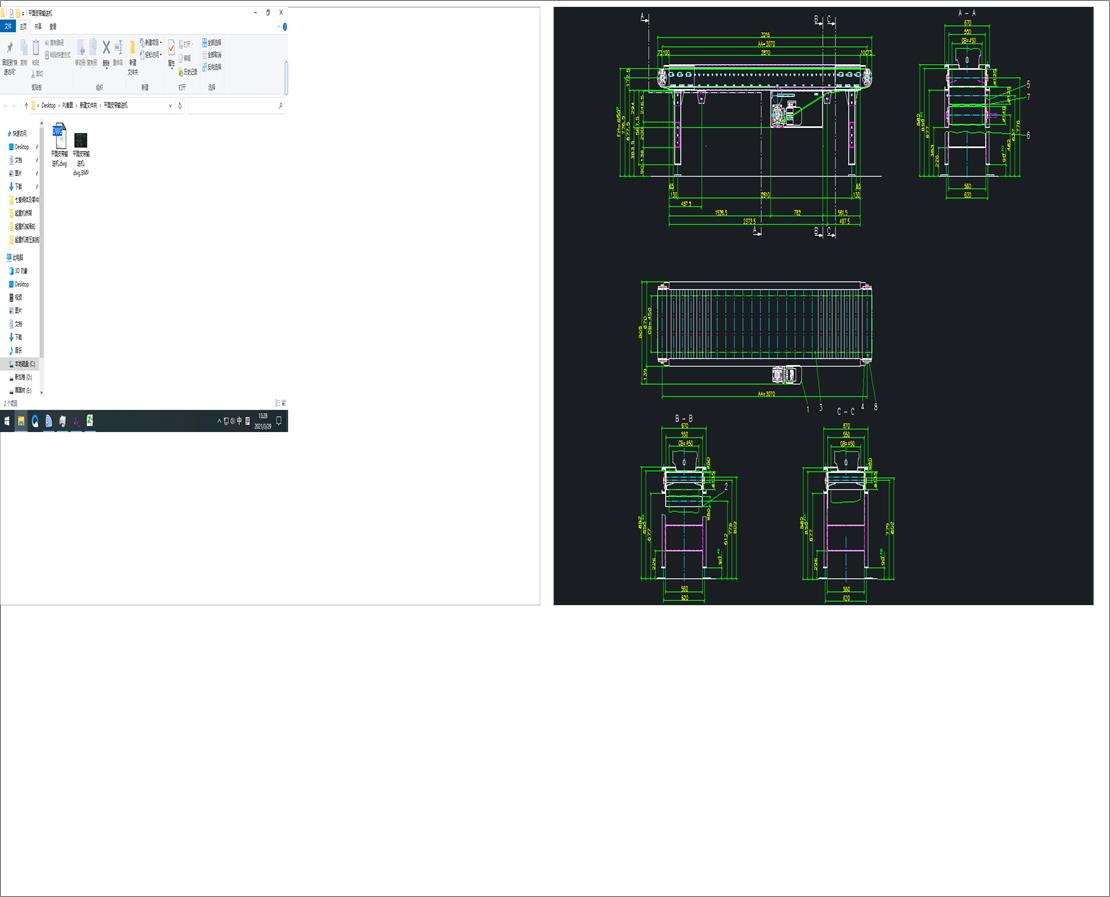
Task: Switch to the Details view using the status bar icon
Action: point(277,403)
